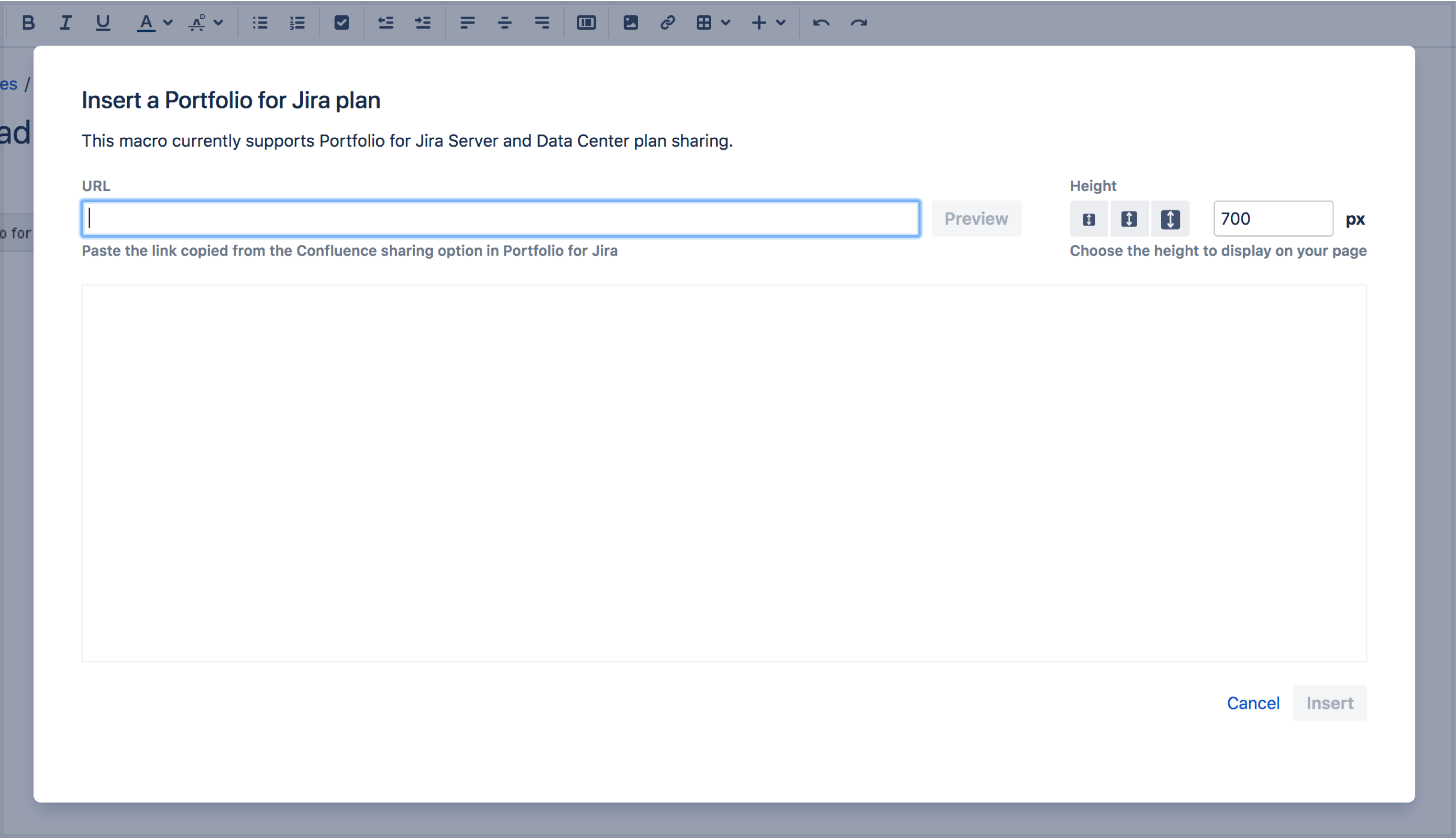This screenshot has width=1456, height=839.
Task: Select the small height preset
Action: [1088, 219]
